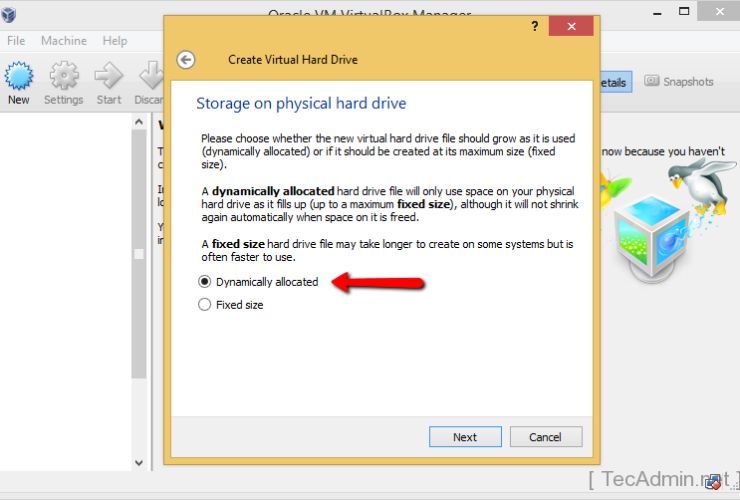Switch to the Snapshots view
Viewport: 740px width, 500px height.
click(679, 82)
